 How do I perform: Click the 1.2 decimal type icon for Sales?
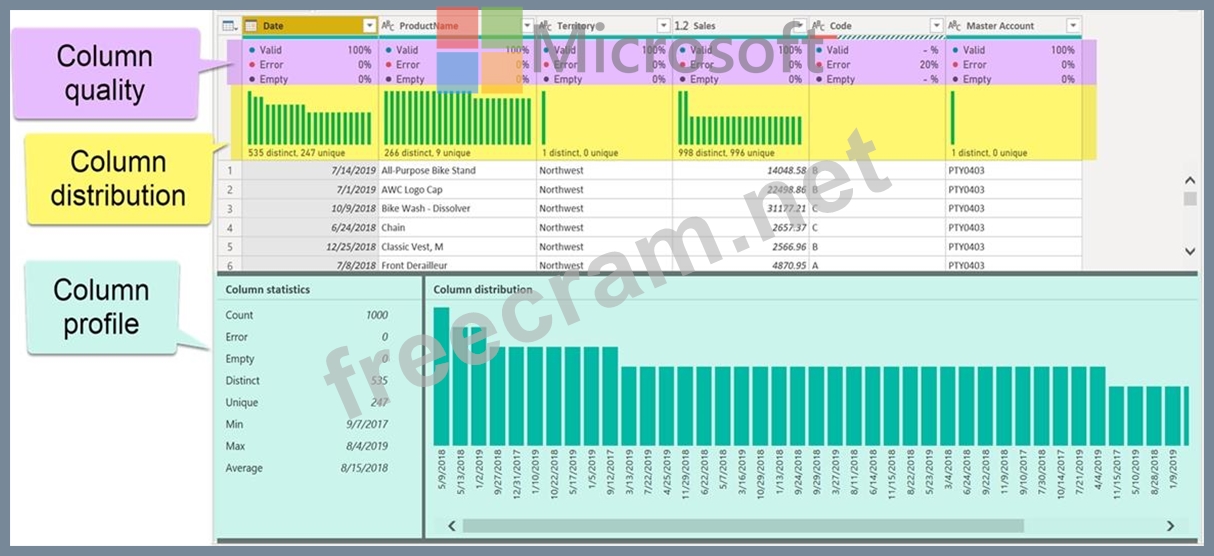(681, 26)
